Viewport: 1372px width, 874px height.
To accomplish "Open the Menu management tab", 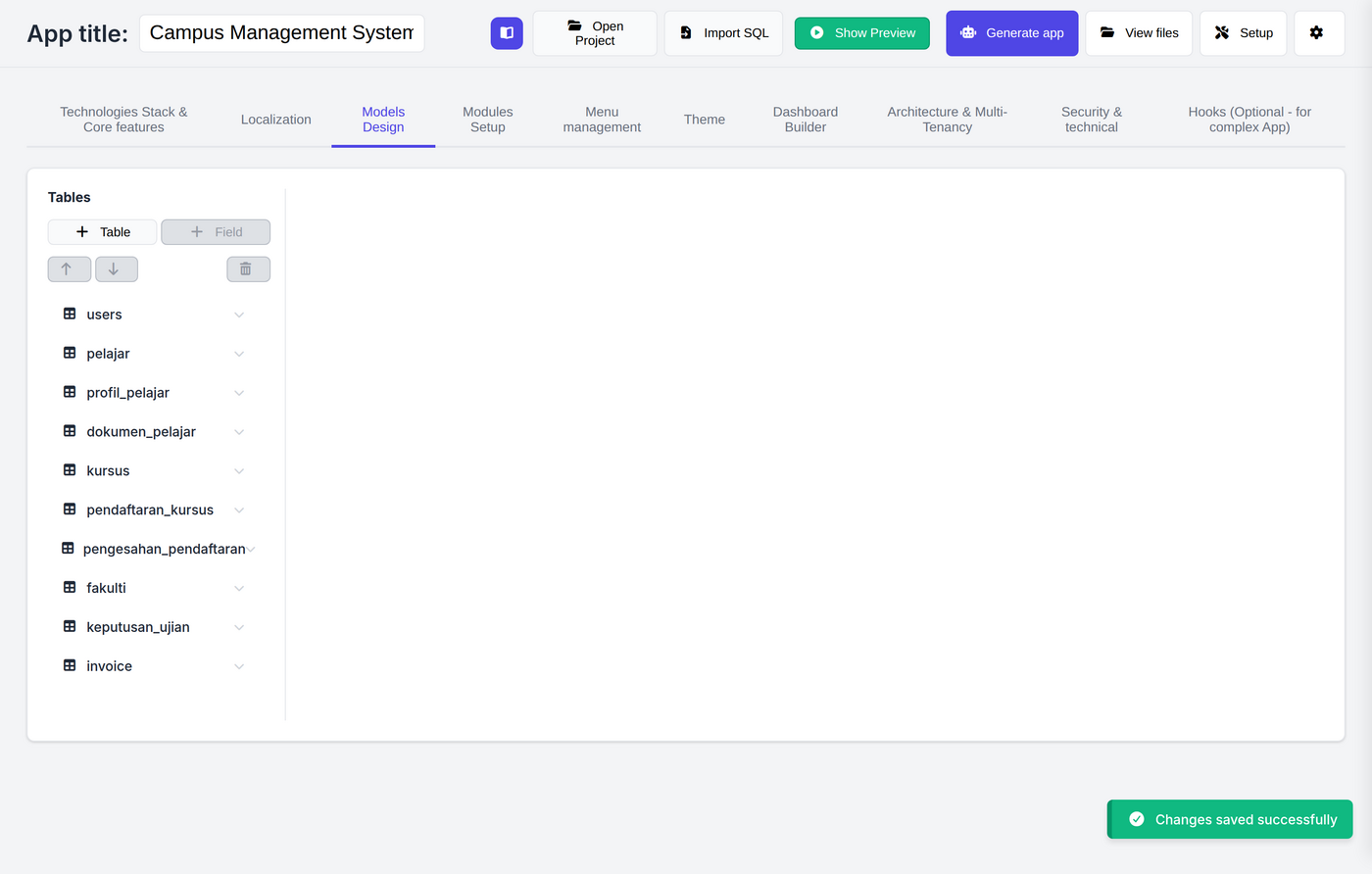I will coord(602,120).
